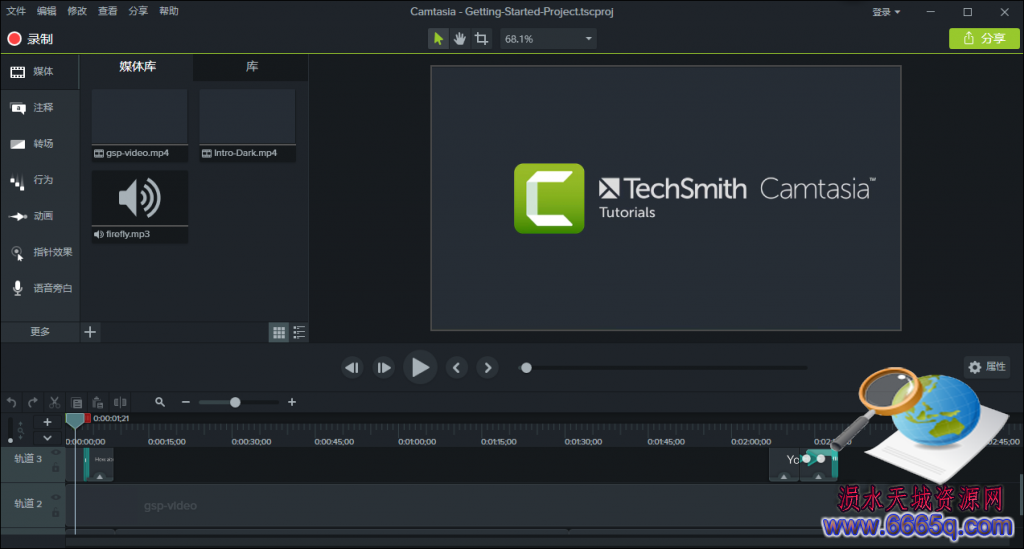Redo the last action
Viewport: 1024px width, 549px height.
[x=33, y=402]
